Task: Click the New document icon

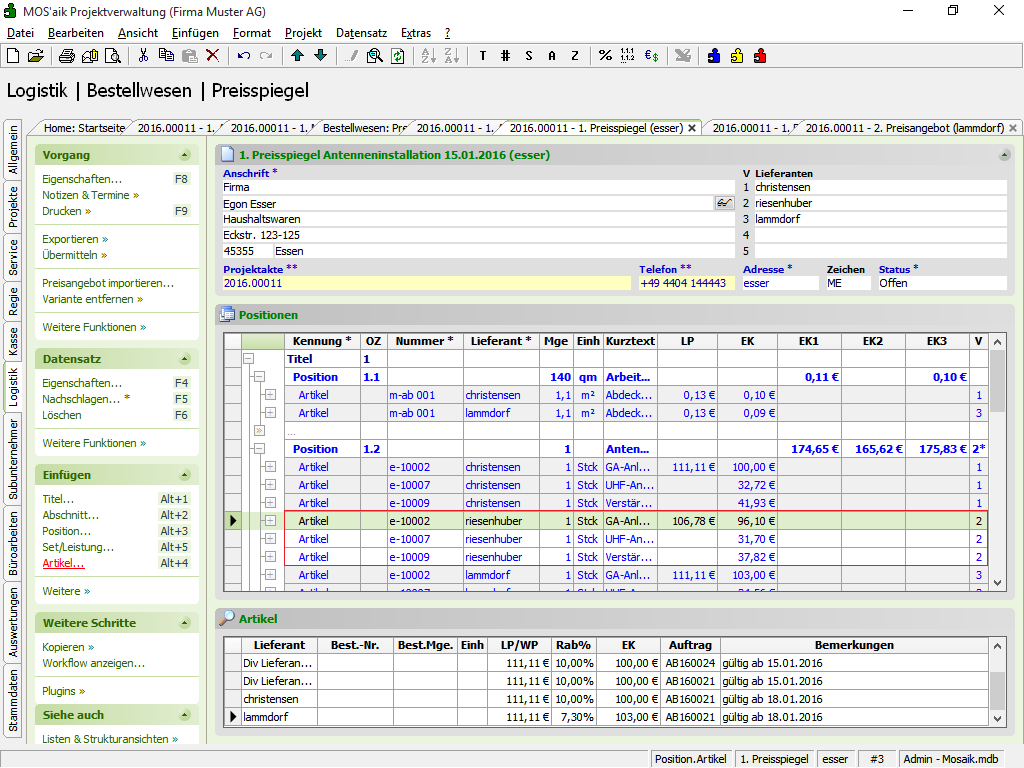Action: (13, 56)
